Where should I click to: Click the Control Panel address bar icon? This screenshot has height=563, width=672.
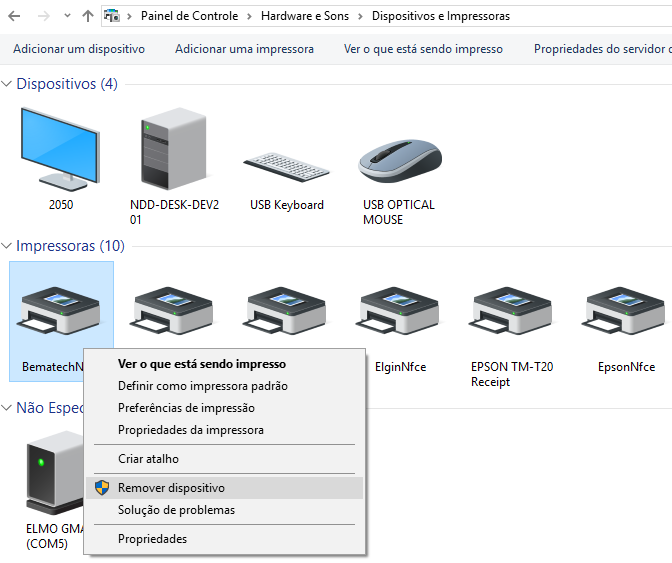click(112, 16)
